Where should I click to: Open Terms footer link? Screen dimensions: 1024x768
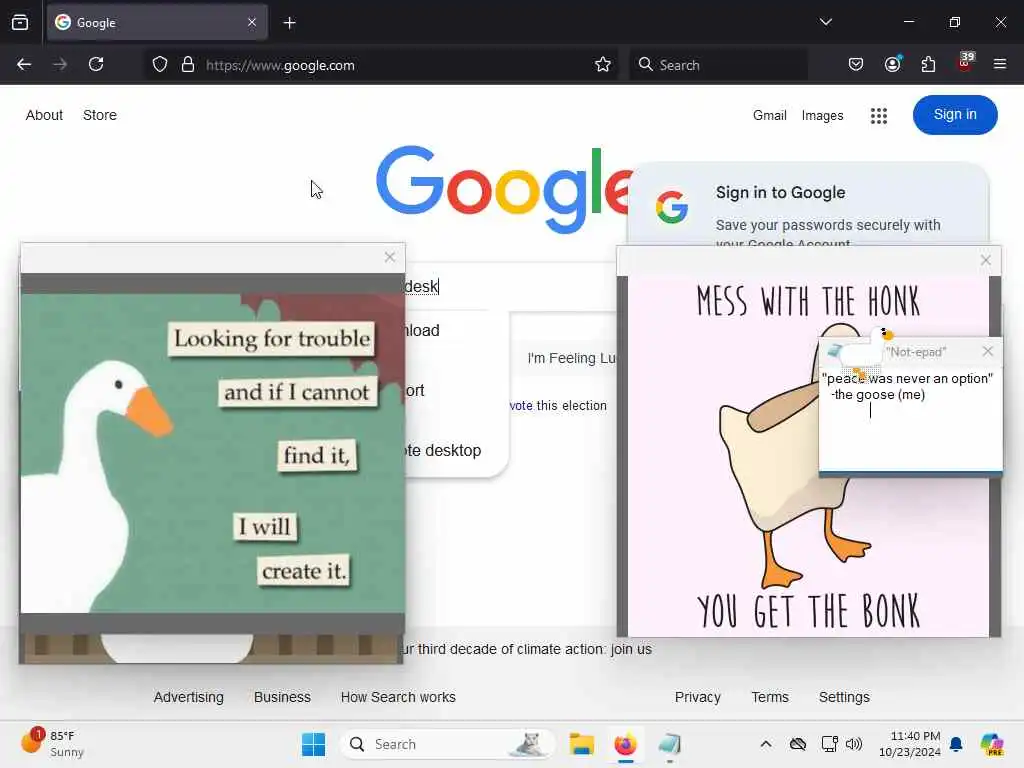tap(770, 697)
